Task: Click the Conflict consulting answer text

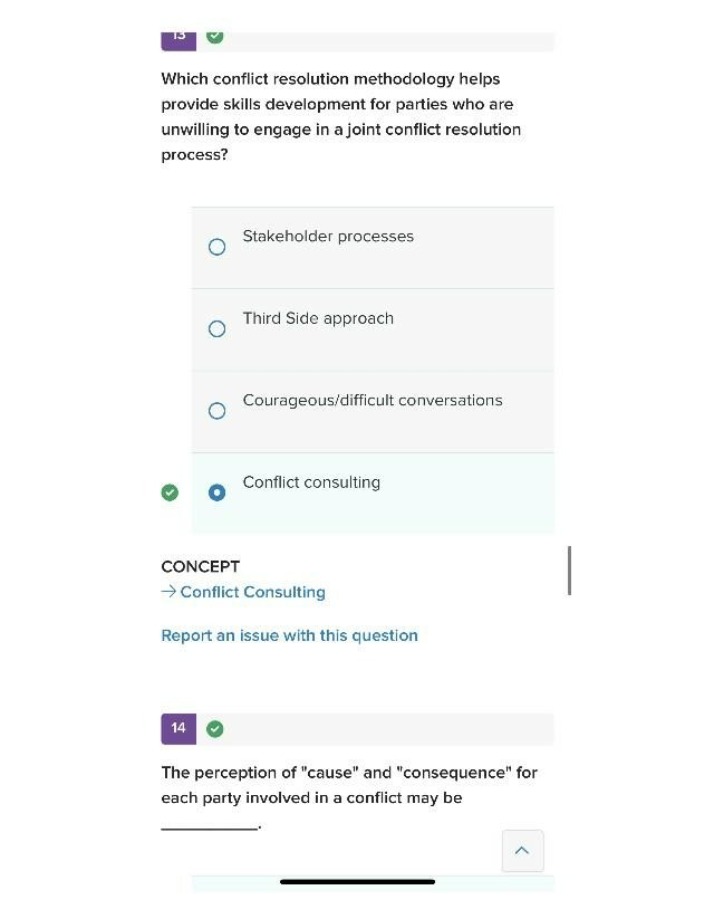Action: (312, 482)
